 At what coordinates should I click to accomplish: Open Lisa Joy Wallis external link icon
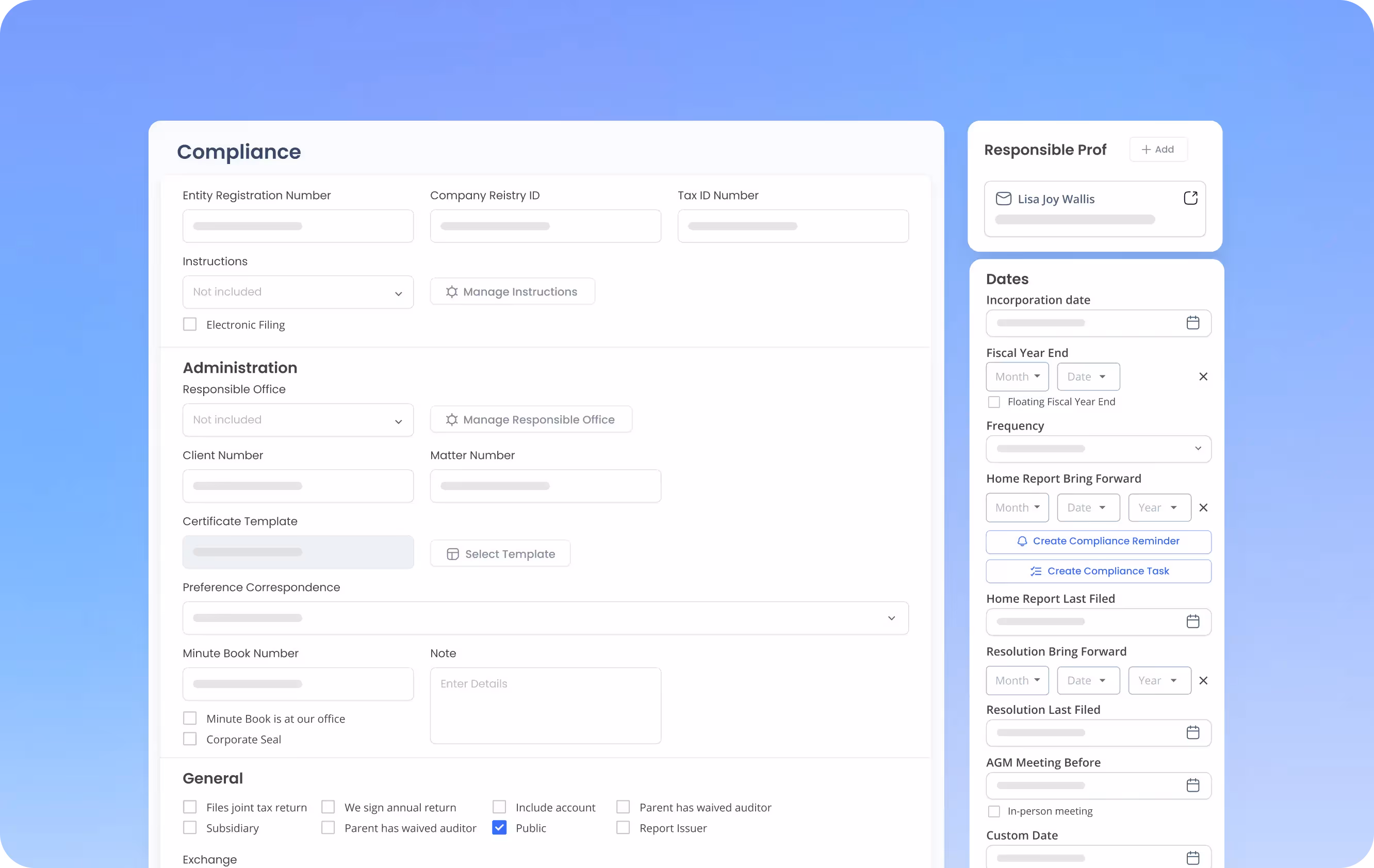click(1190, 198)
